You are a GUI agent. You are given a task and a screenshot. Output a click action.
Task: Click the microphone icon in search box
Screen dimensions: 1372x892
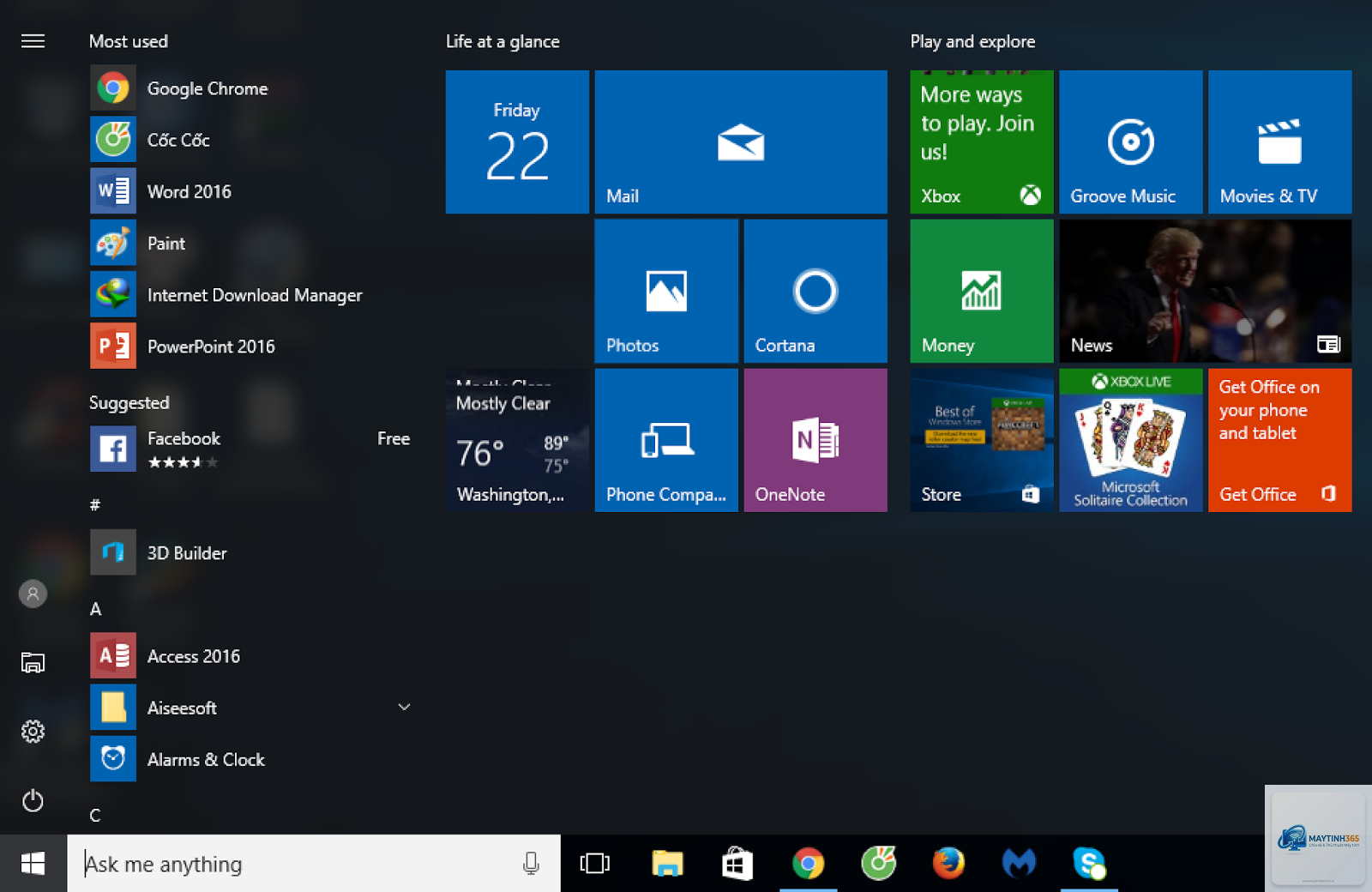point(531,864)
